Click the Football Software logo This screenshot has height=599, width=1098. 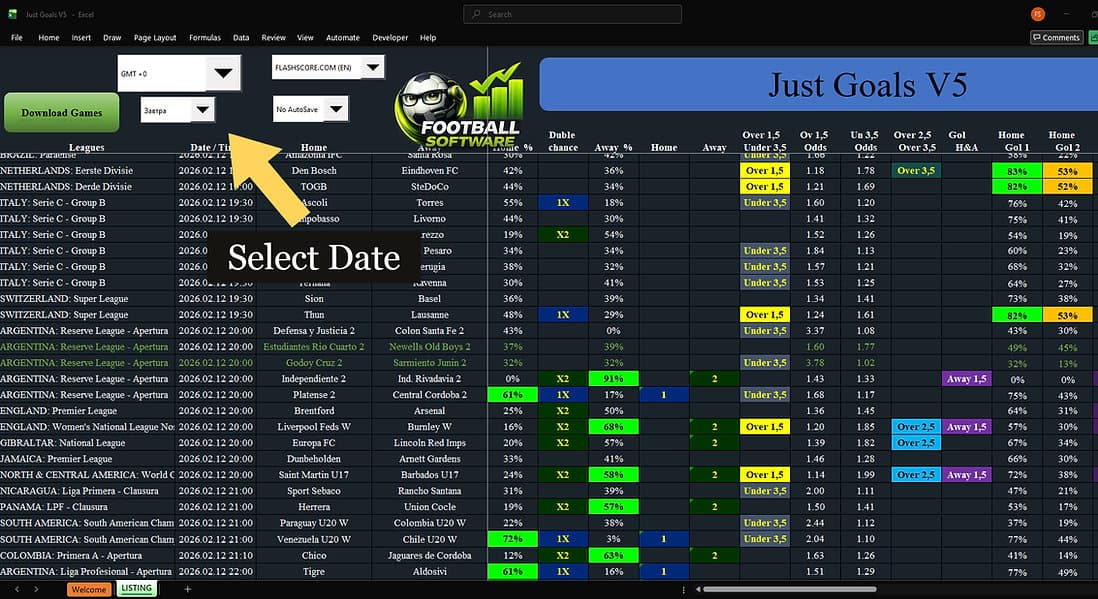coord(460,105)
